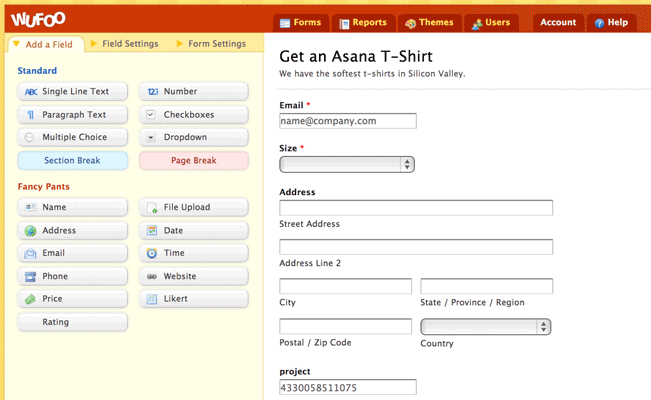Viewport: 651px width, 400px height.
Task: Click the Price money icon
Action: tap(30, 299)
